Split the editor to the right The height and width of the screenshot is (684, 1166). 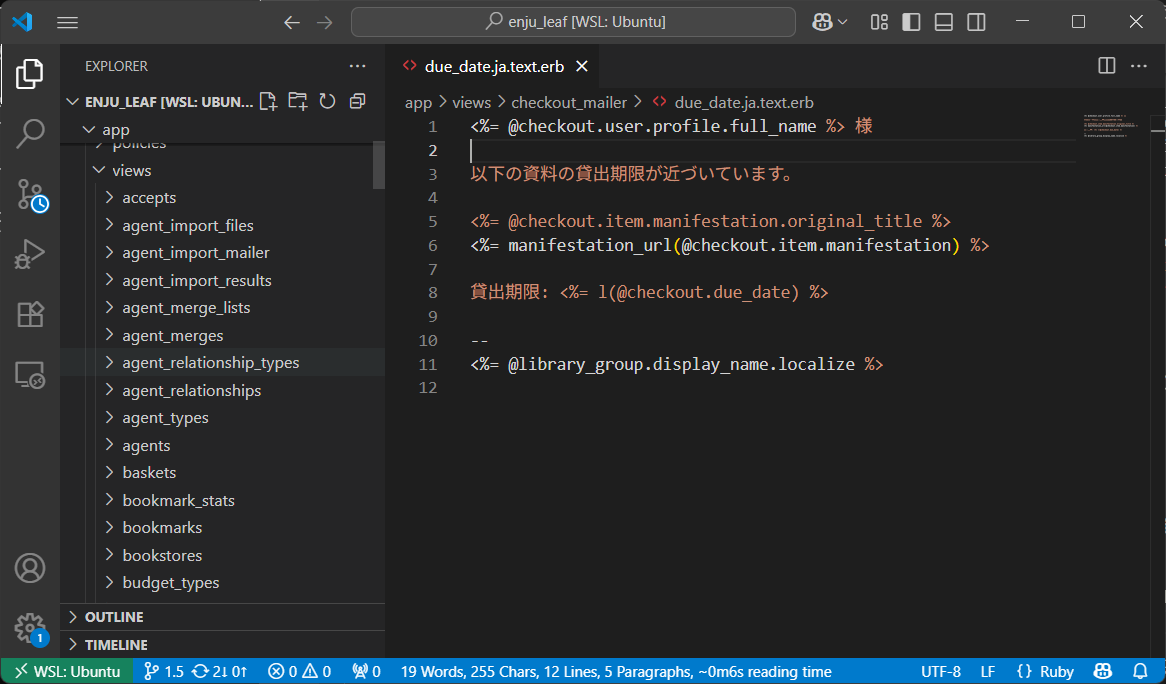[x=1107, y=66]
